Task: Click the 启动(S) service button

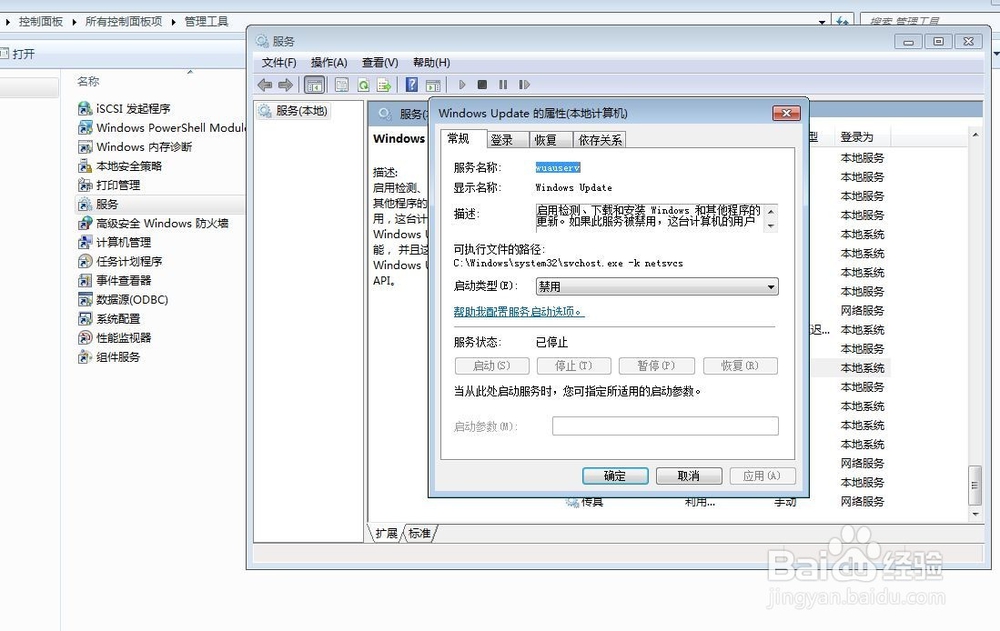Action: pos(492,366)
